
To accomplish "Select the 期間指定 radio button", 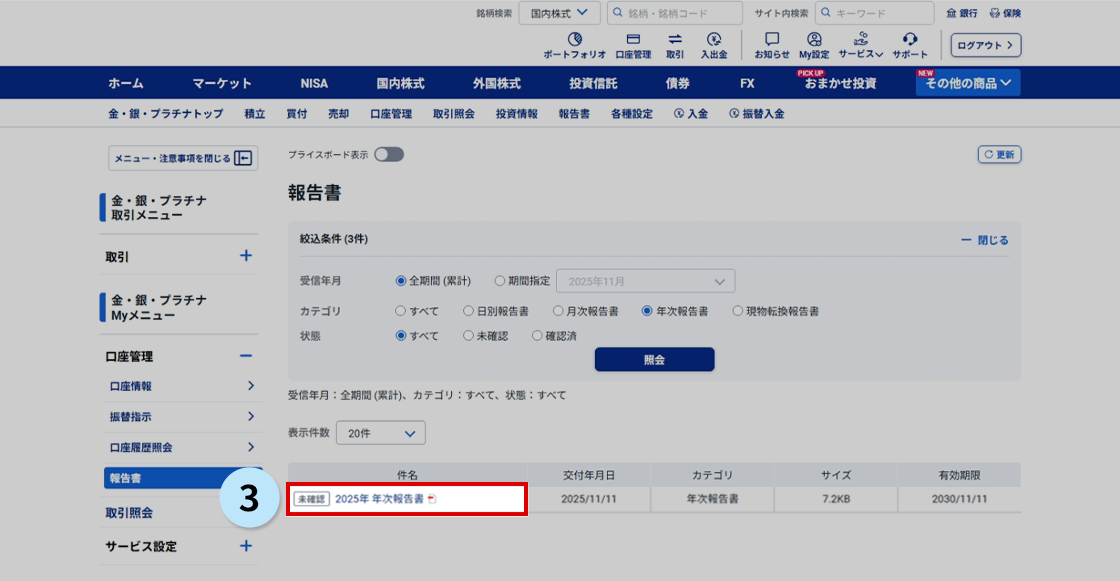I will 500,281.
